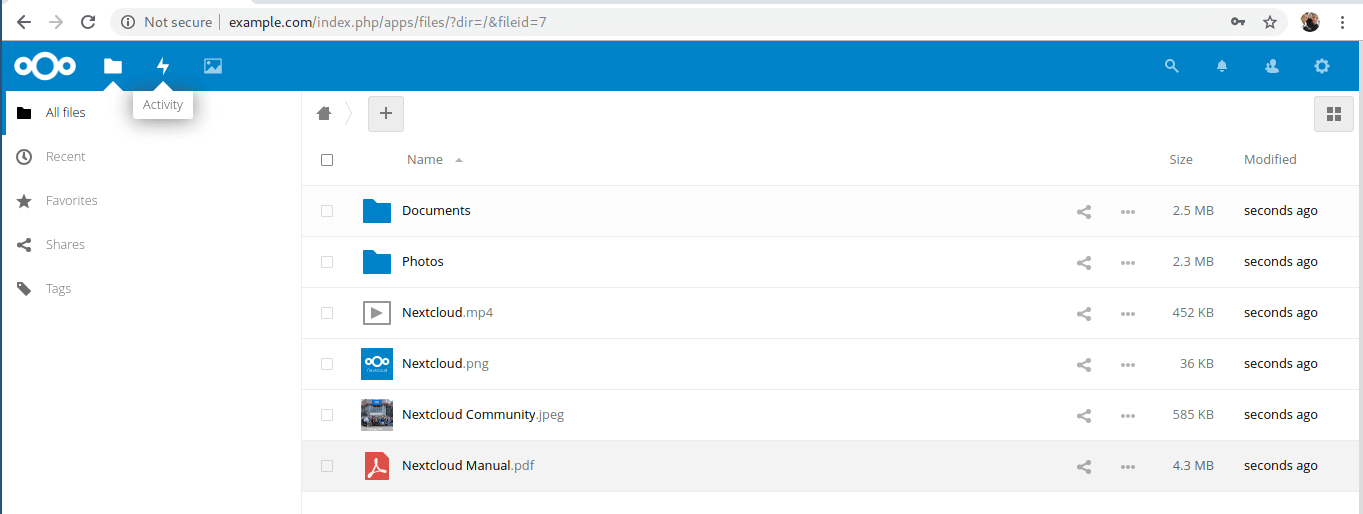Image resolution: width=1363 pixels, height=514 pixels.
Task: Sort by Size column header
Action: coord(1181,160)
